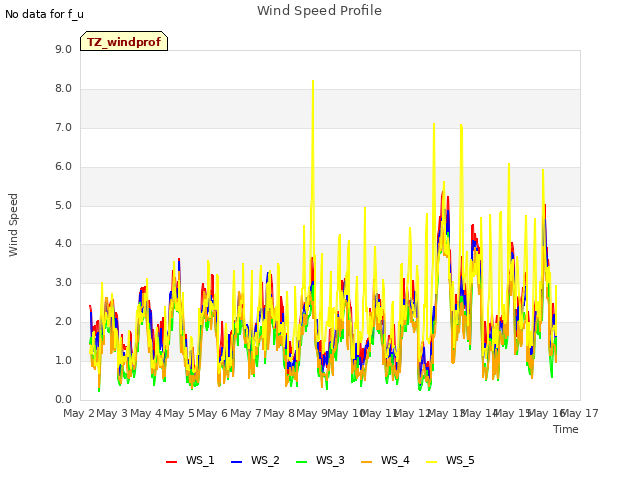Click the 5.0 y-axis tick label
The image size is (640, 480).
pos(63,206)
